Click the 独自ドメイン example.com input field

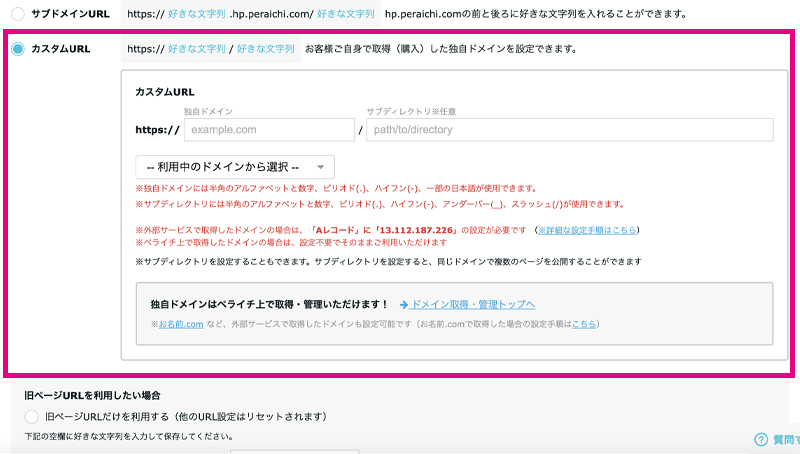click(x=267, y=130)
